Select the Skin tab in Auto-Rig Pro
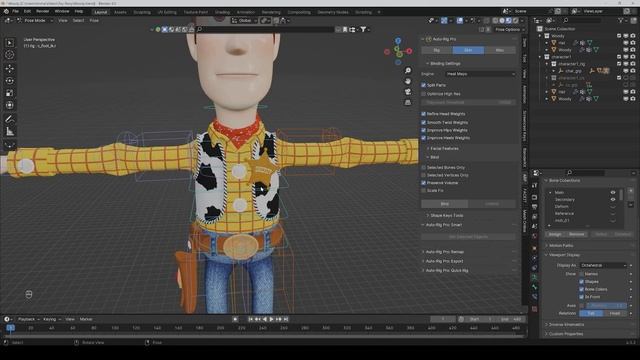The width and height of the screenshot is (640, 360). click(468, 50)
